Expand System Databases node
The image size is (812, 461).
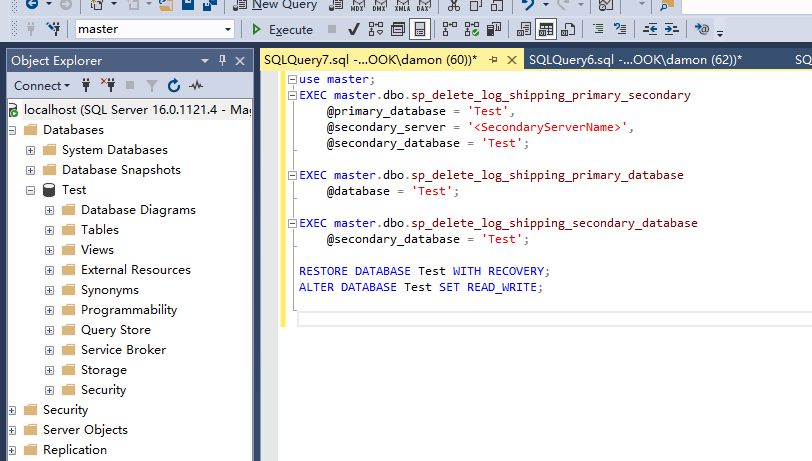tap(31, 150)
